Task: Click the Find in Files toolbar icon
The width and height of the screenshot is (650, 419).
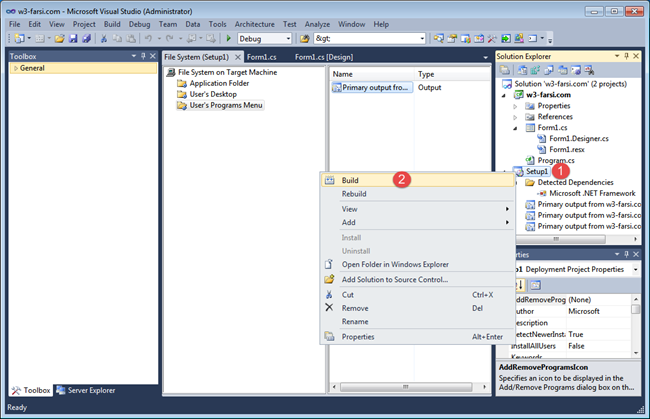Action: (x=305, y=39)
